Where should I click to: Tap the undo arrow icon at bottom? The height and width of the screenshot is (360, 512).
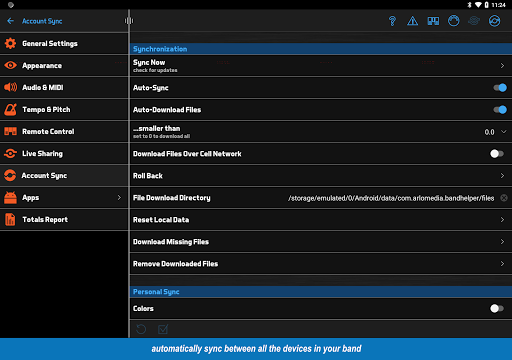(141, 329)
